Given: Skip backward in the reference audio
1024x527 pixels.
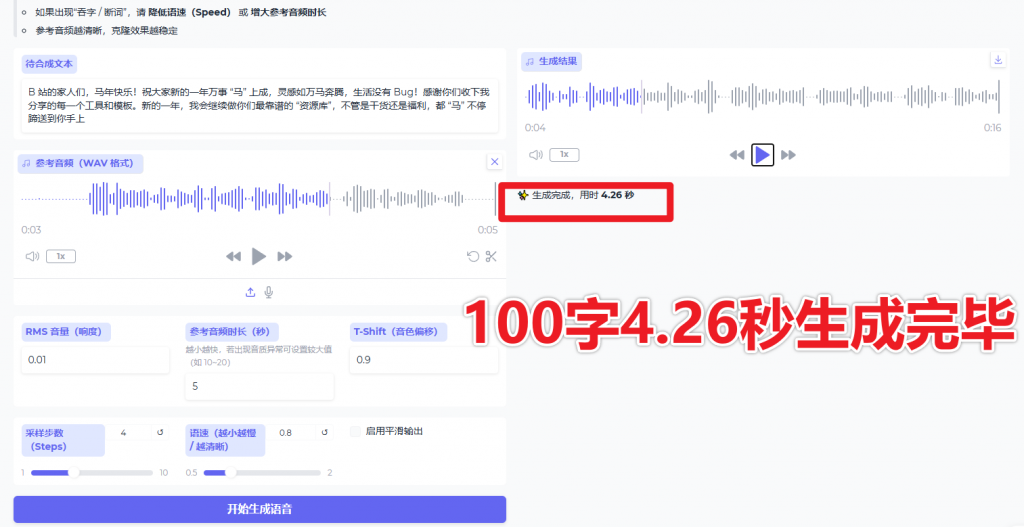Looking at the screenshot, I should tap(233, 257).
